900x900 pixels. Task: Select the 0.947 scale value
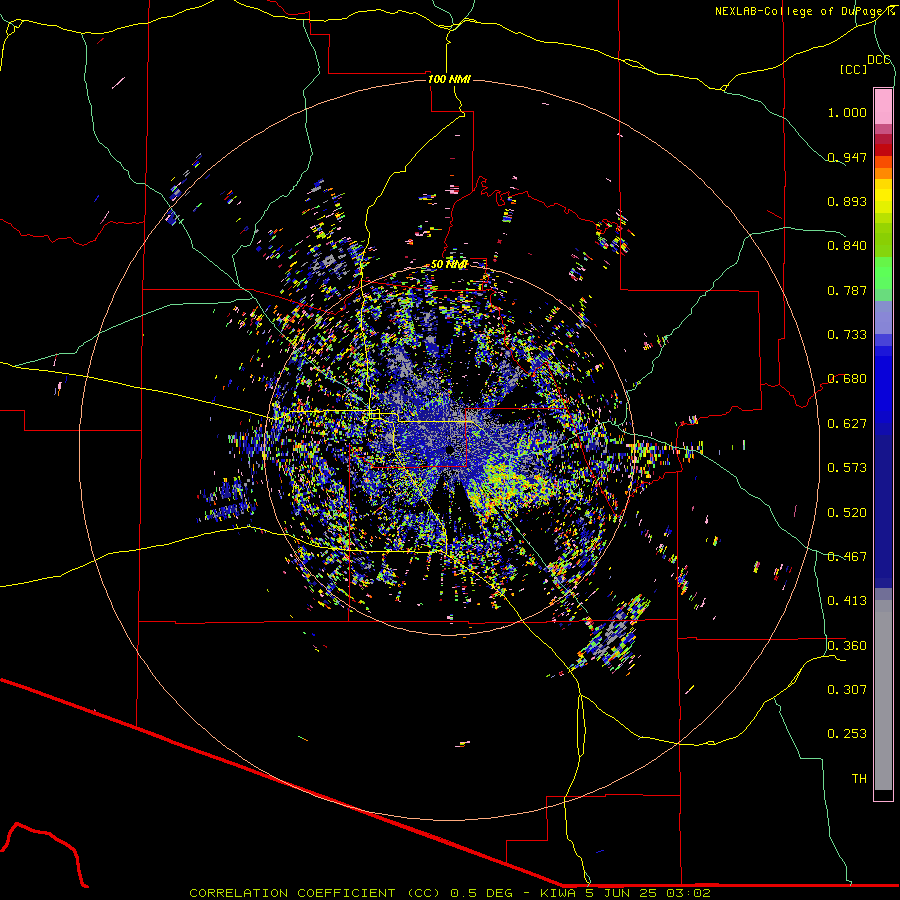pos(847,157)
